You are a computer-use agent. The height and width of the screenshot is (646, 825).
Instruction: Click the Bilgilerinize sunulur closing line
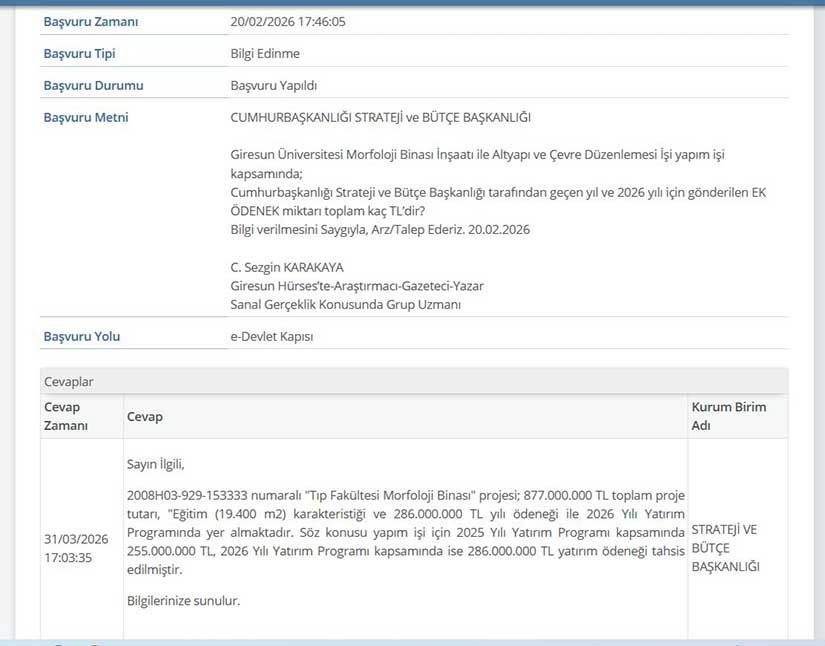(184, 601)
